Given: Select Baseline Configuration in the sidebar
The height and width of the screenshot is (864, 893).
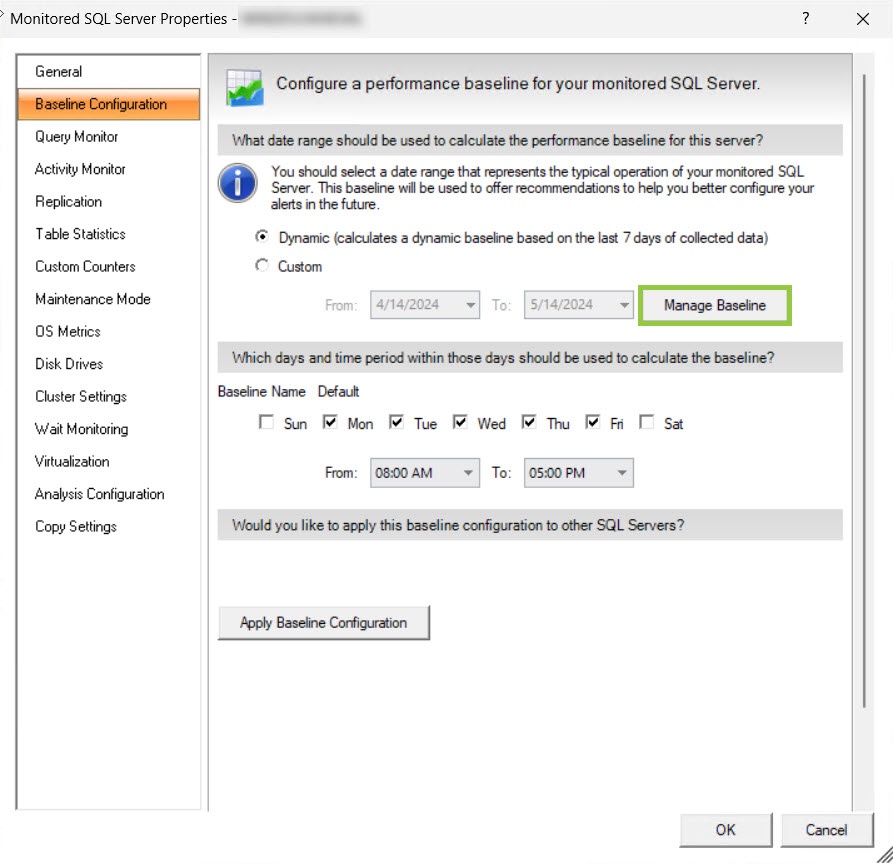Looking at the screenshot, I should coord(108,104).
